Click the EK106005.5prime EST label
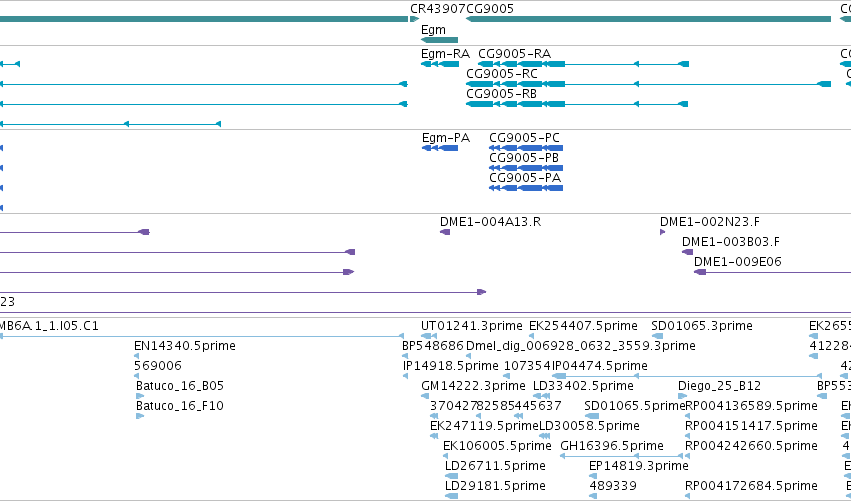 click(x=497, y=446)
